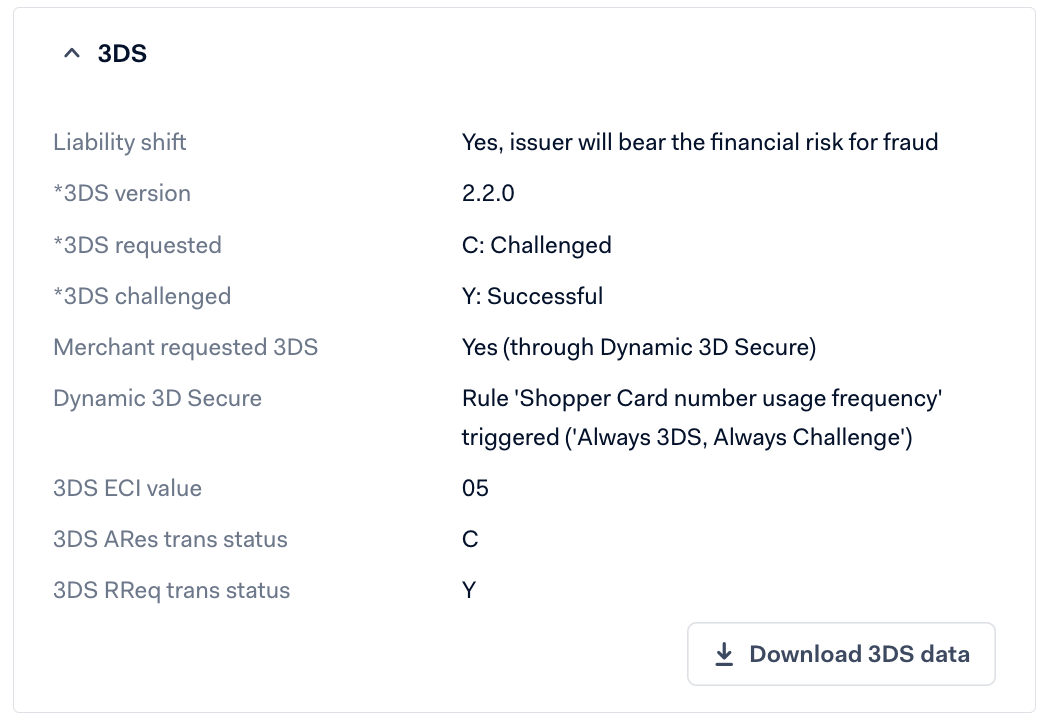
Task: Click the 2.2.0 version value
Action: tap(488, 193)
